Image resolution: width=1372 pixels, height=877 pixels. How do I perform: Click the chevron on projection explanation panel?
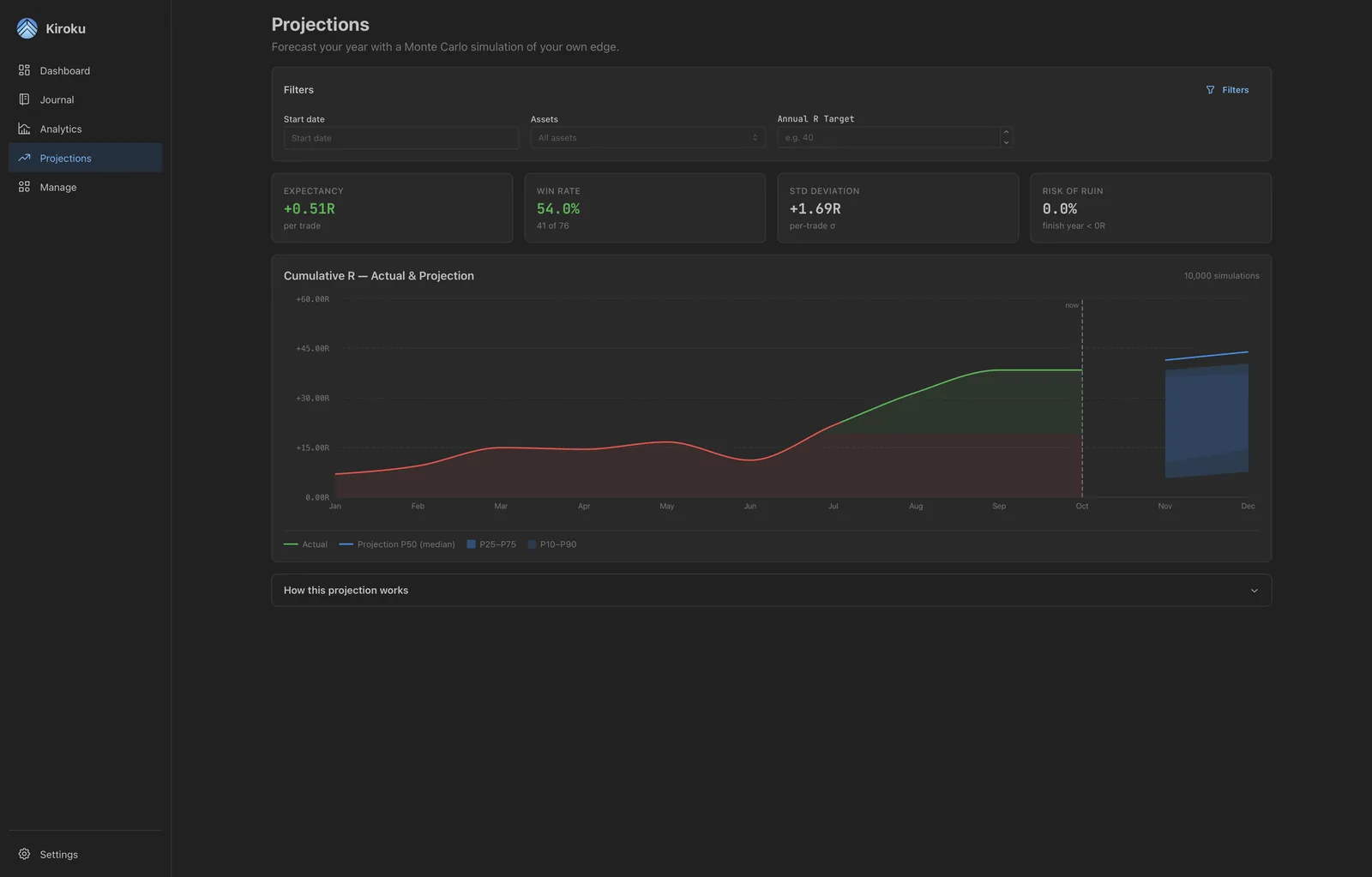1254,591
